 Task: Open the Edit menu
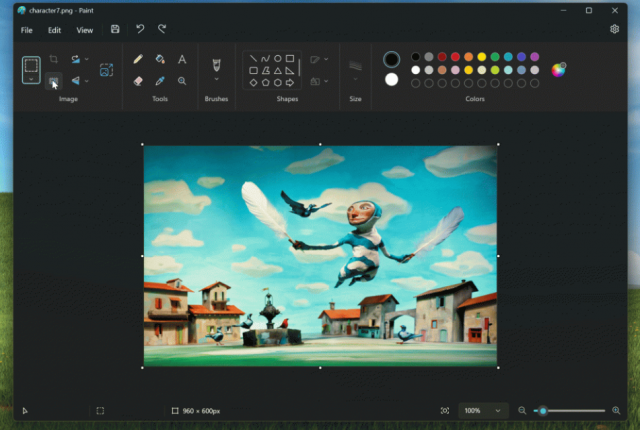click(x=54, y=30)
